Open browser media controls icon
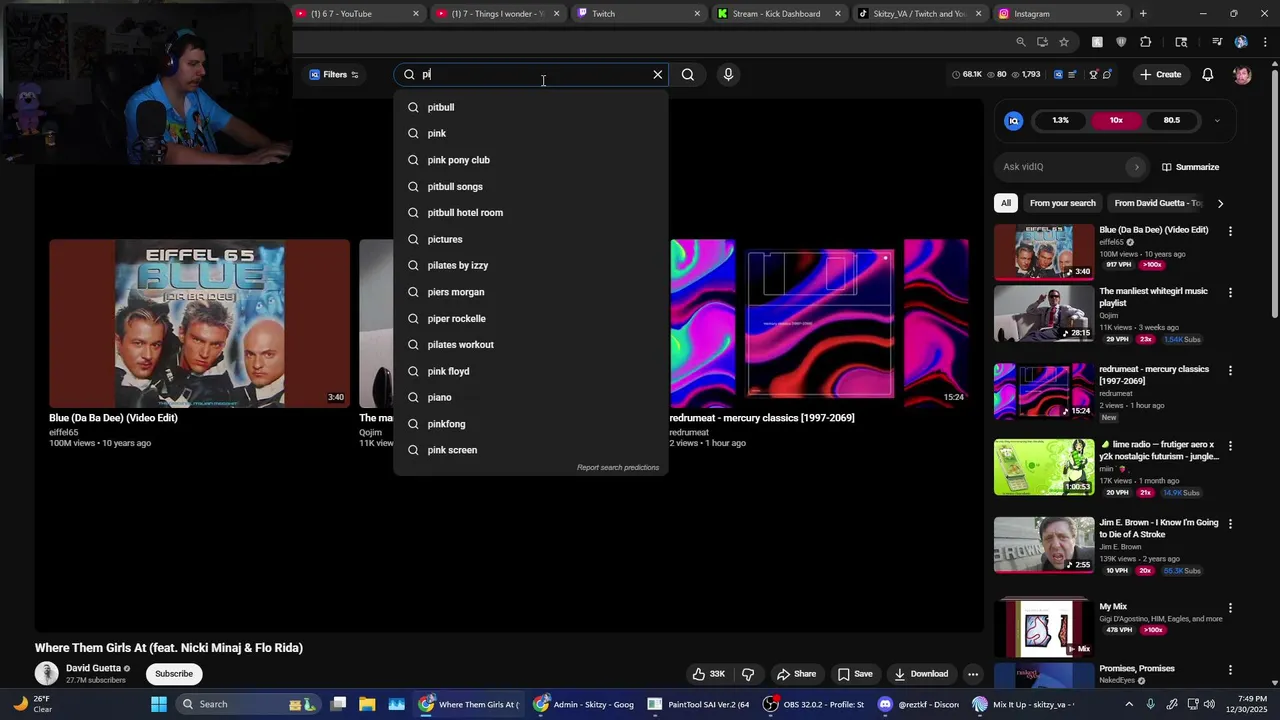 tap(1217, 42)
